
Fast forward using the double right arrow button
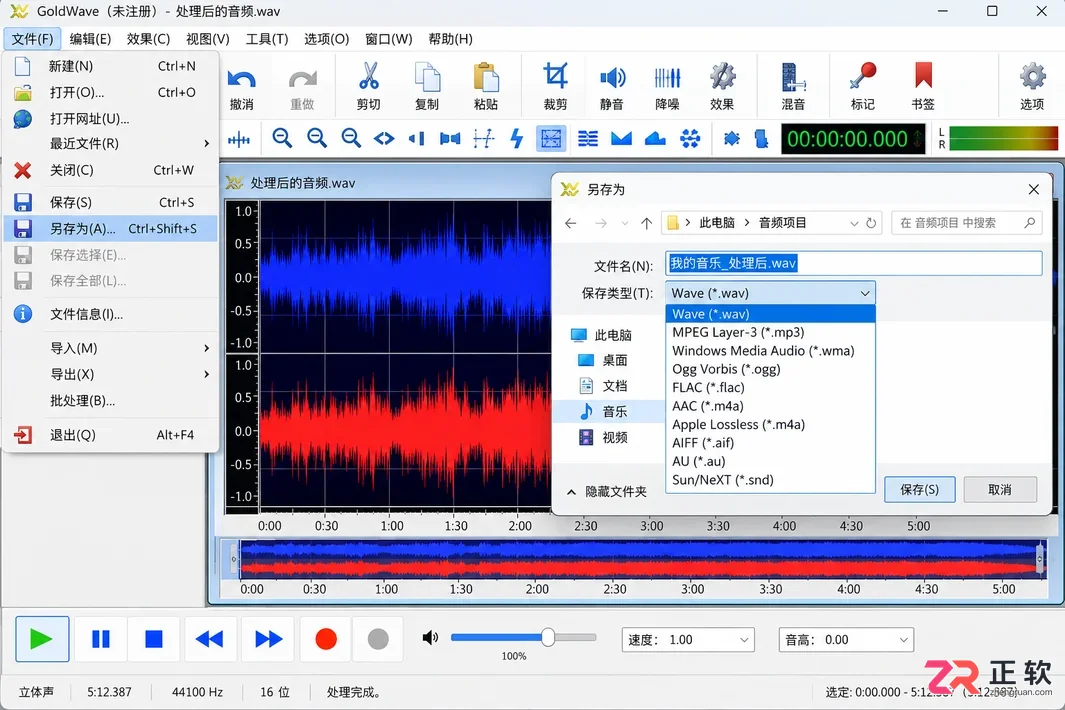(268, 639)
